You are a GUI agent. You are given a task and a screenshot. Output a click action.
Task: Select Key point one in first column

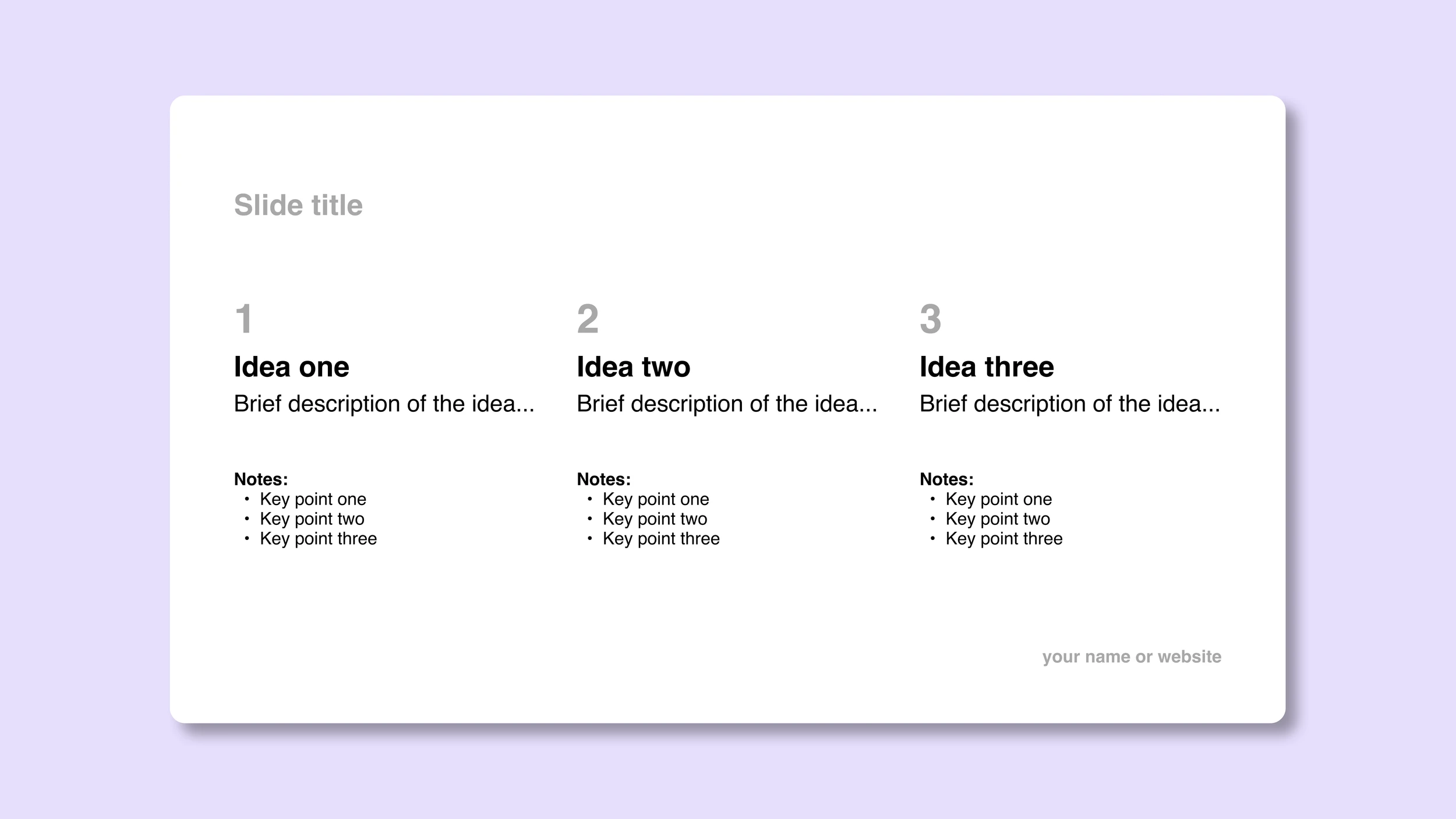click(313, 499)
